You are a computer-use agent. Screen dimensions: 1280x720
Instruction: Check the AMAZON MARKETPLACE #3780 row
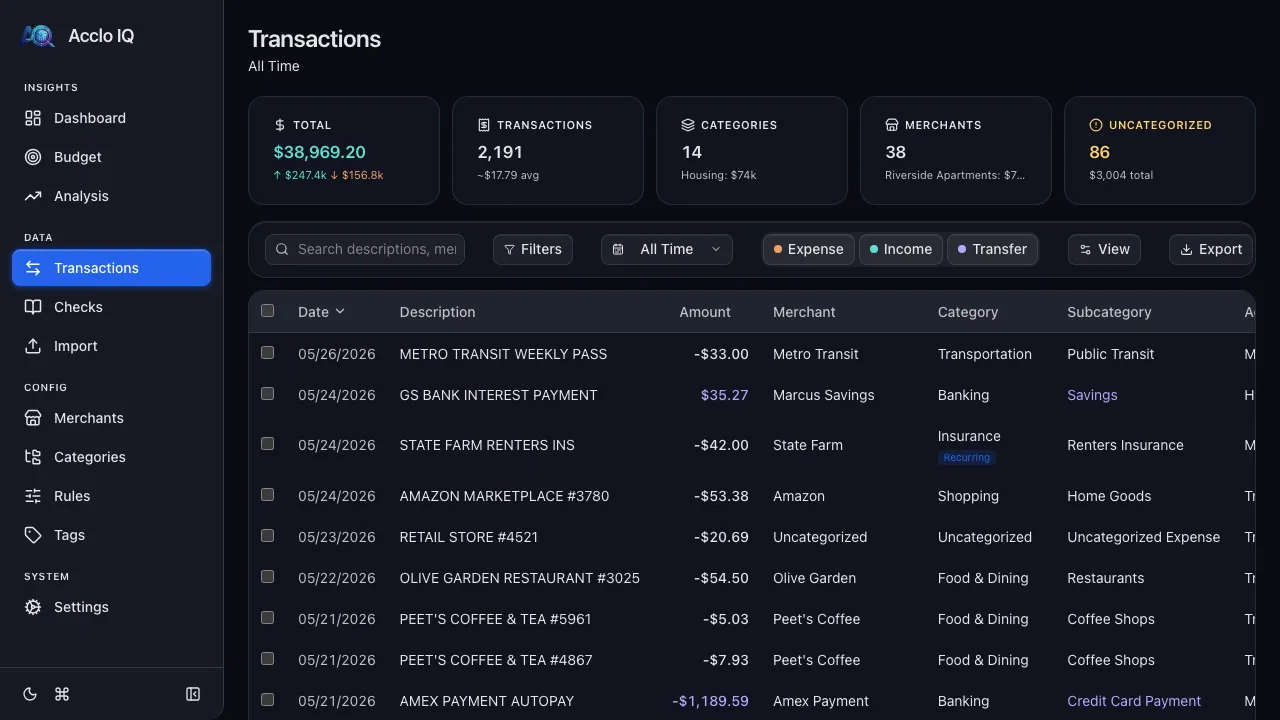tap(267, 495)
